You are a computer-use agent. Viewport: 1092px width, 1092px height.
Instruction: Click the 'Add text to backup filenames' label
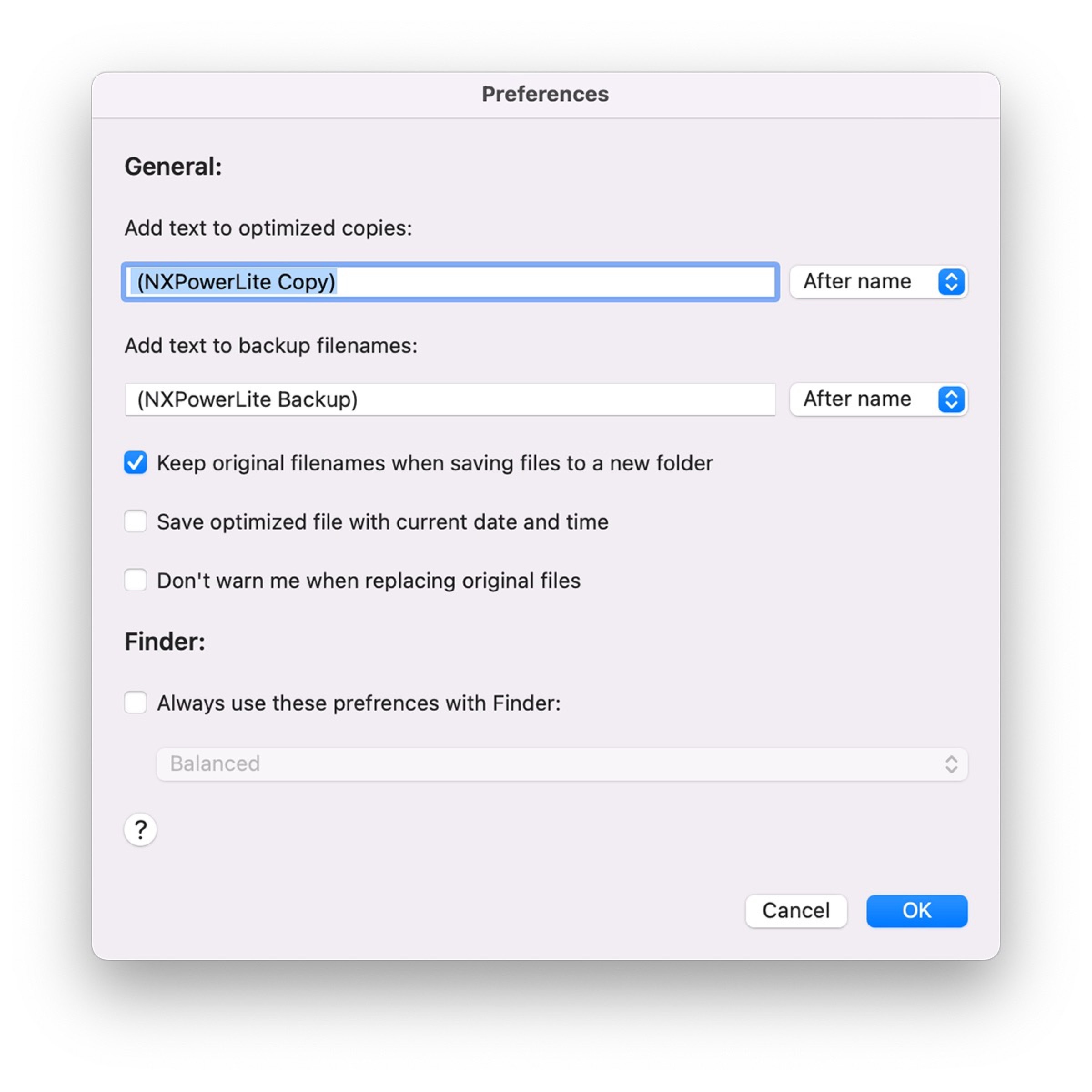click(271, 345)
